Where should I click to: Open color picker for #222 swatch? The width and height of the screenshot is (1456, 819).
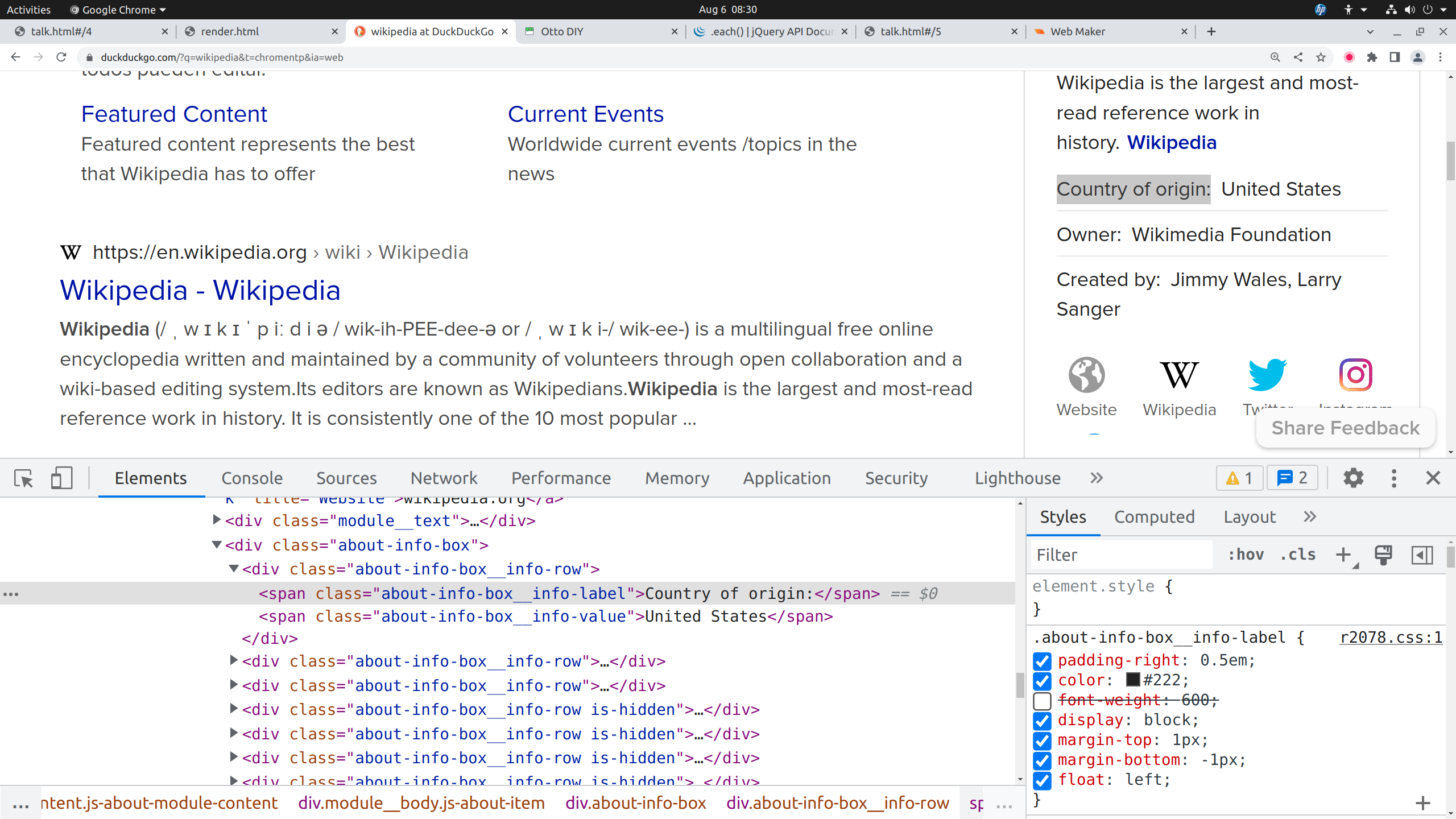tap(1133, 680)
